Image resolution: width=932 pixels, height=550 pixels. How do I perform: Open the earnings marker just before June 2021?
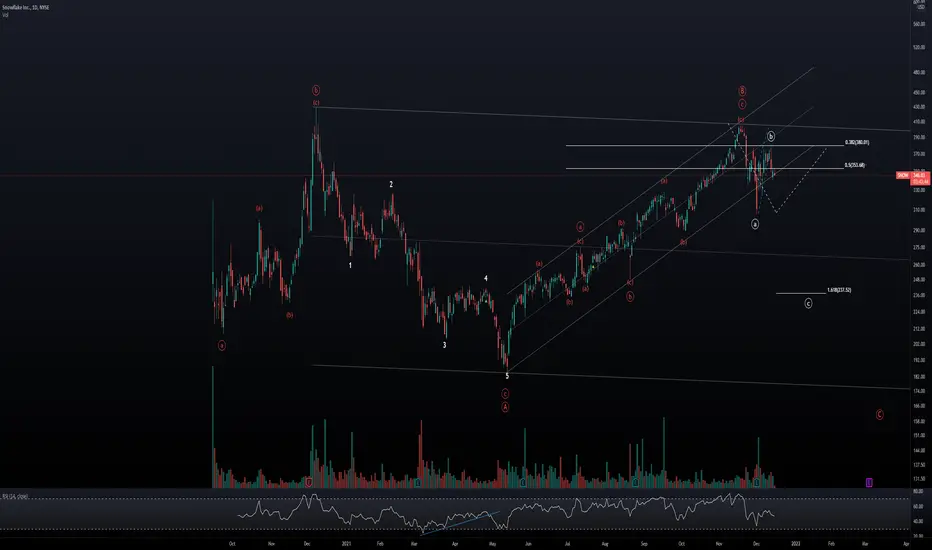coord(523,483)
